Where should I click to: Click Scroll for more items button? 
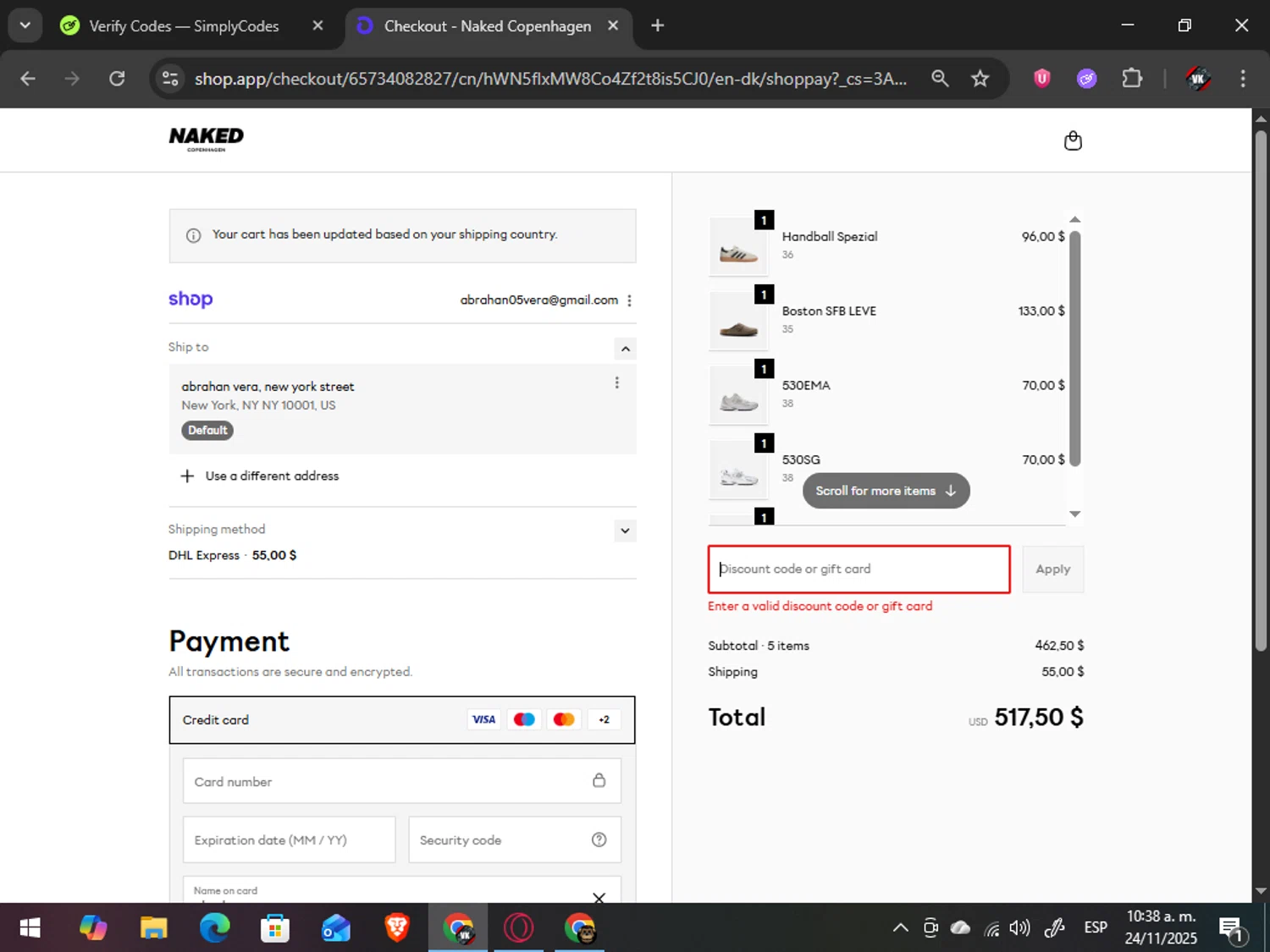coord(886,491)
